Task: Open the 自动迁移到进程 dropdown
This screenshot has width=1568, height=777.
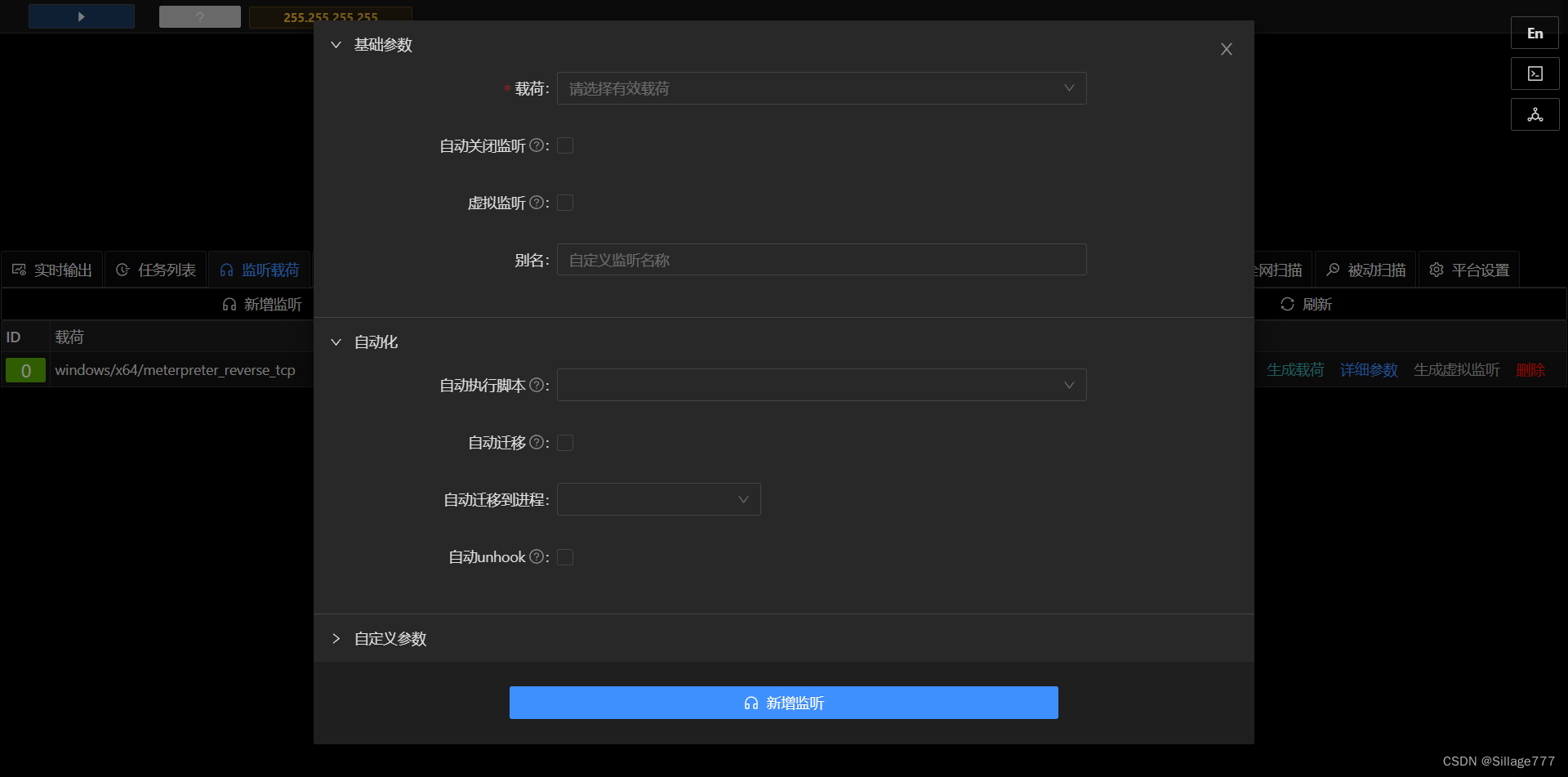Action: tap(658, 499)
